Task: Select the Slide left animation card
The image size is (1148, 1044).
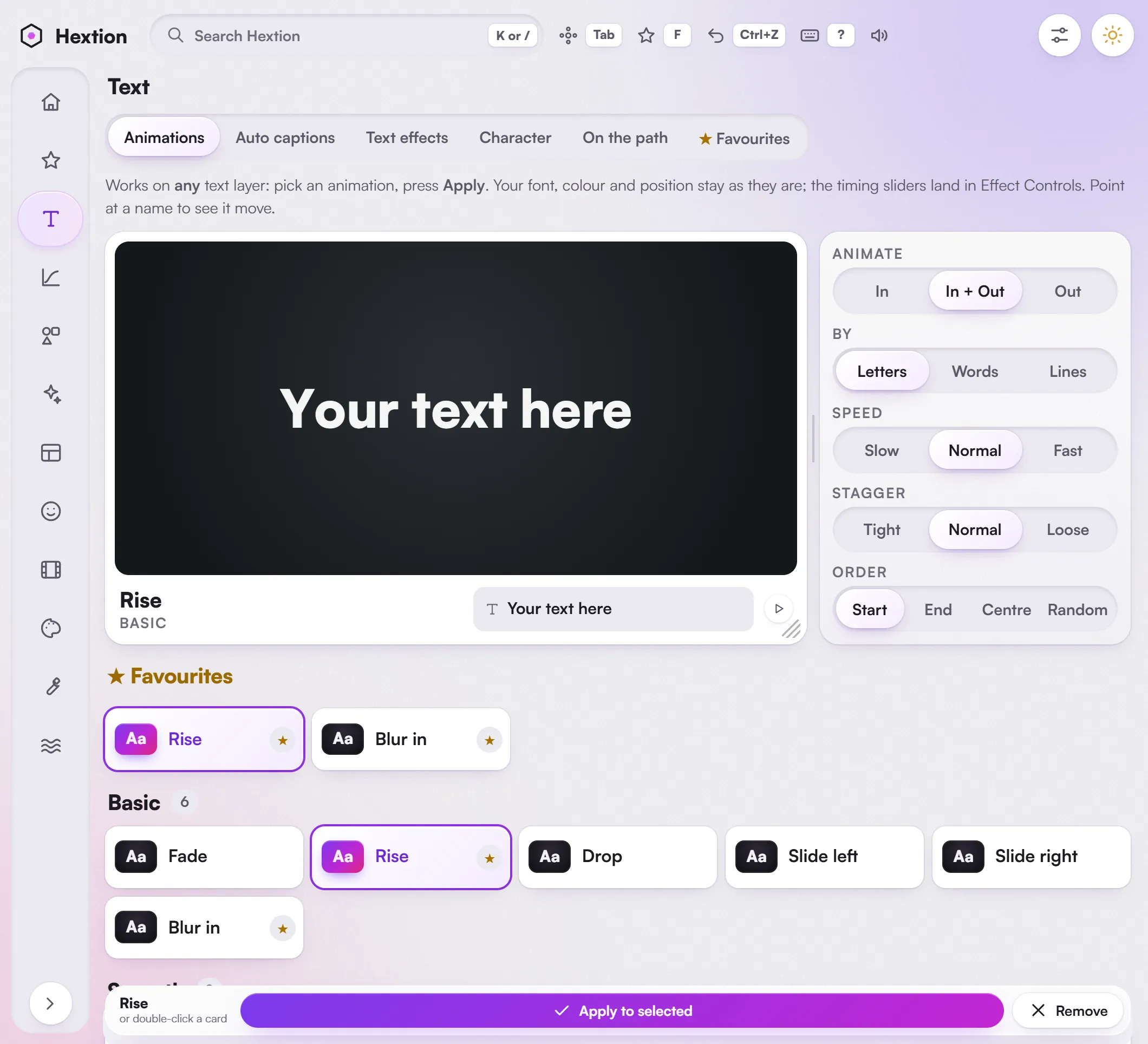Action: click(824, 856)
